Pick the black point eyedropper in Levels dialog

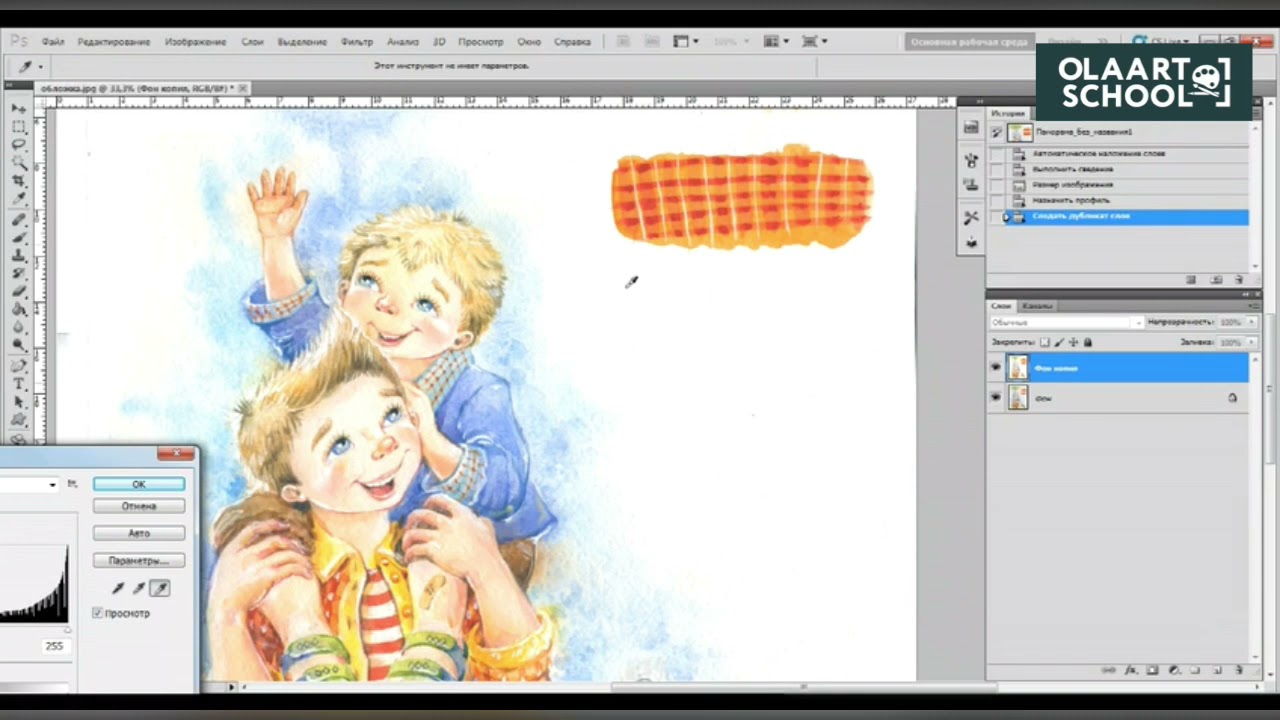(x=118, y=589)
